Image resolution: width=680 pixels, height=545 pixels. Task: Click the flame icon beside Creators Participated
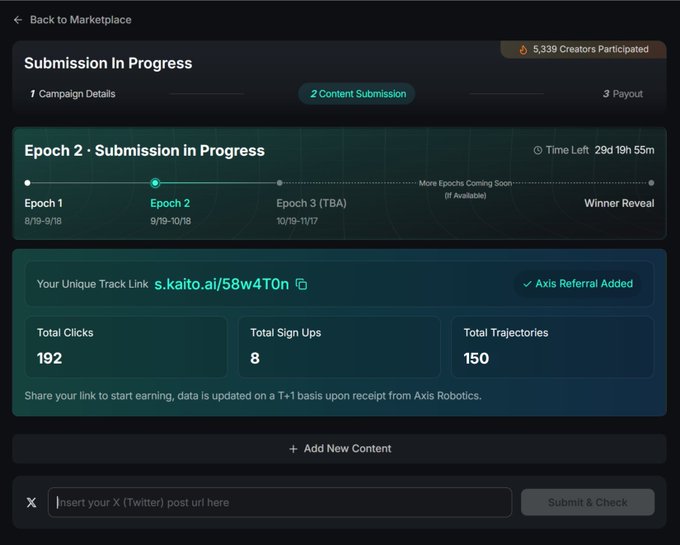[x=523, y=49]
